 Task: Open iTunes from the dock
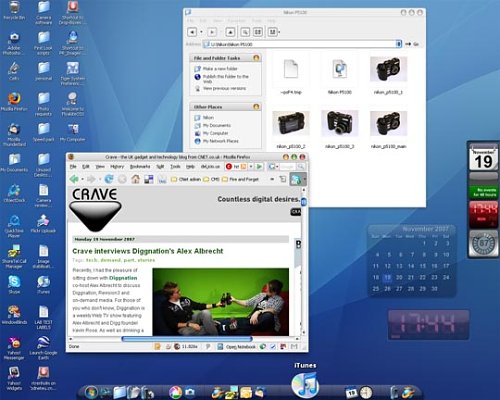tap(305, 385)
